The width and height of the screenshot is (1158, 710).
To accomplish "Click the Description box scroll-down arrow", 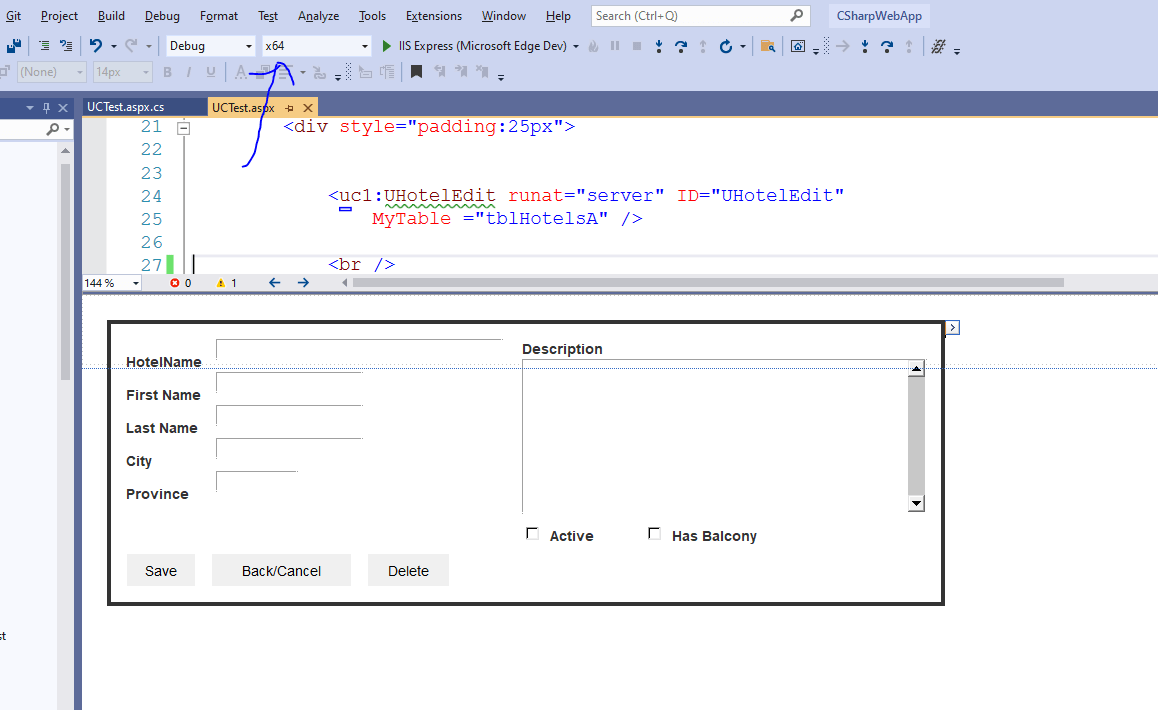I will (x=917, y=503).
